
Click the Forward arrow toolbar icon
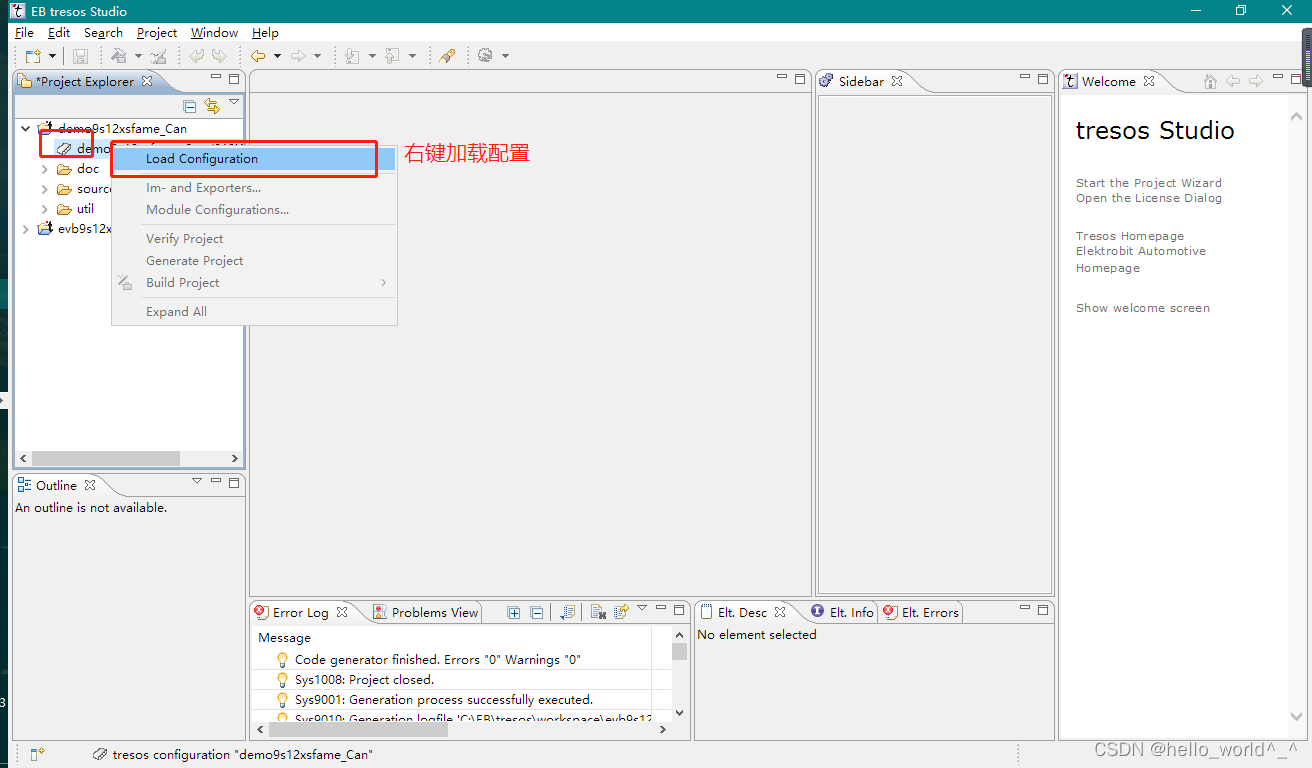[x=298, y=56]
